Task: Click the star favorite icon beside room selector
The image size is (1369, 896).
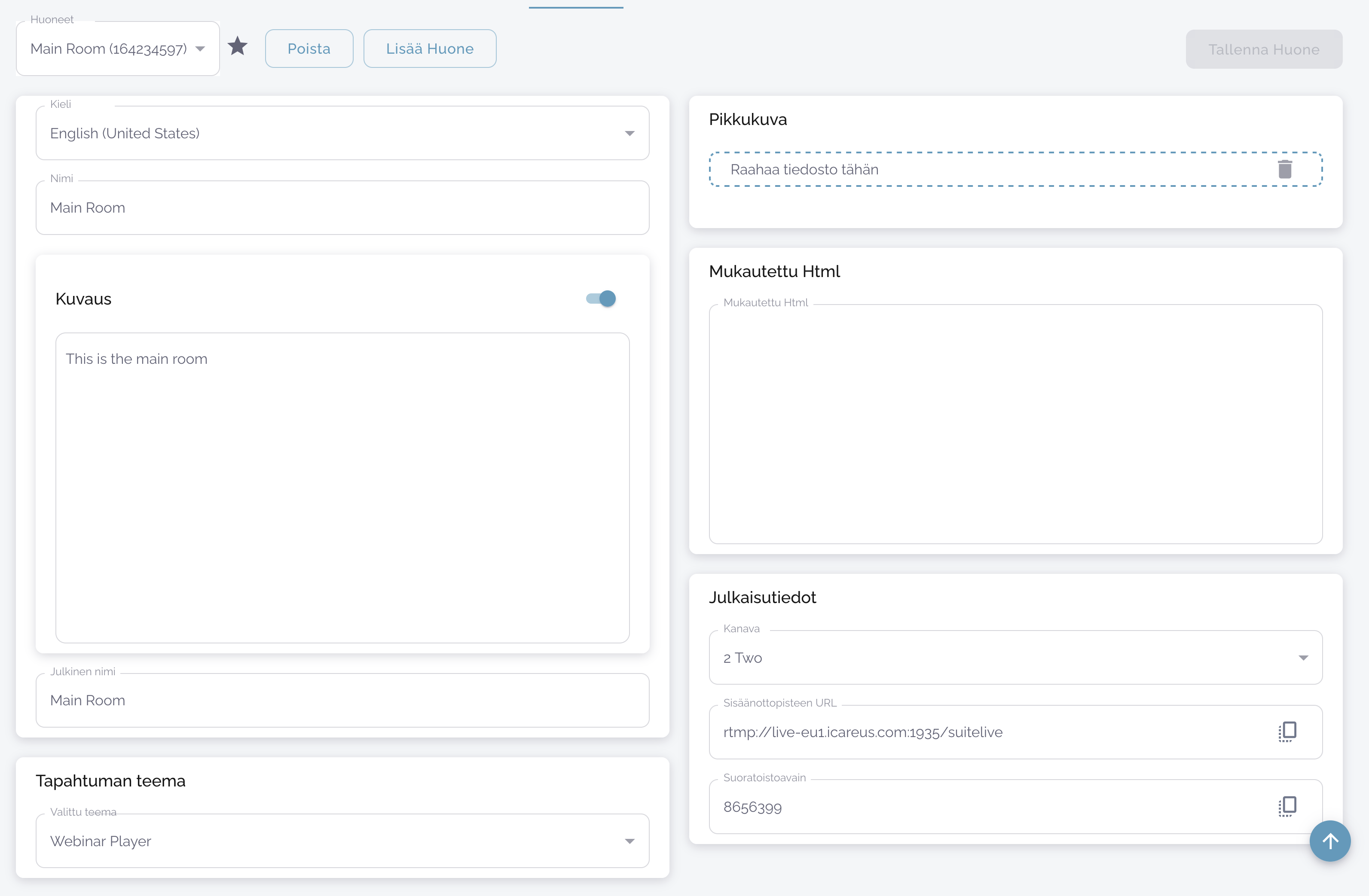Action: point(238,46)
